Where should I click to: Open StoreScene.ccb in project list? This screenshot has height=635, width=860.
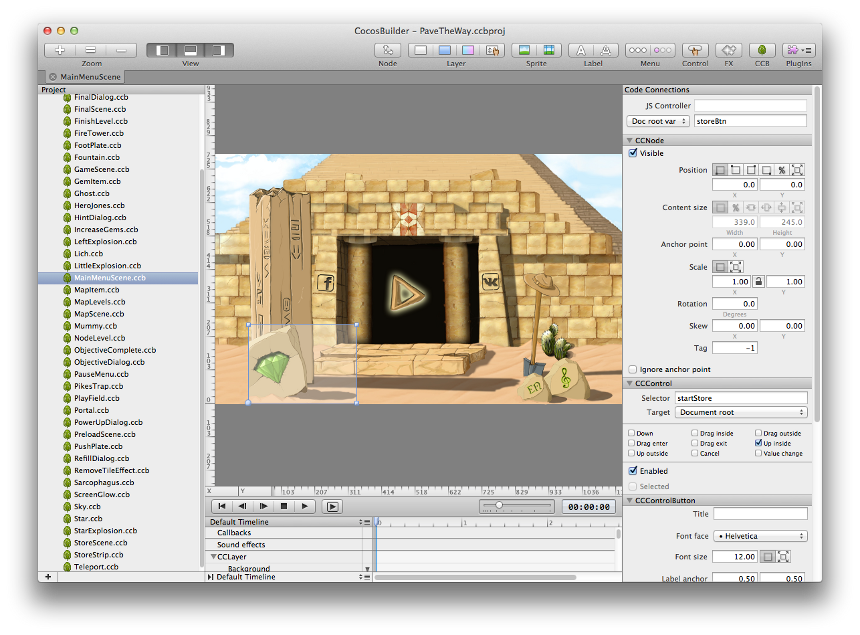(x=100, y=543)
